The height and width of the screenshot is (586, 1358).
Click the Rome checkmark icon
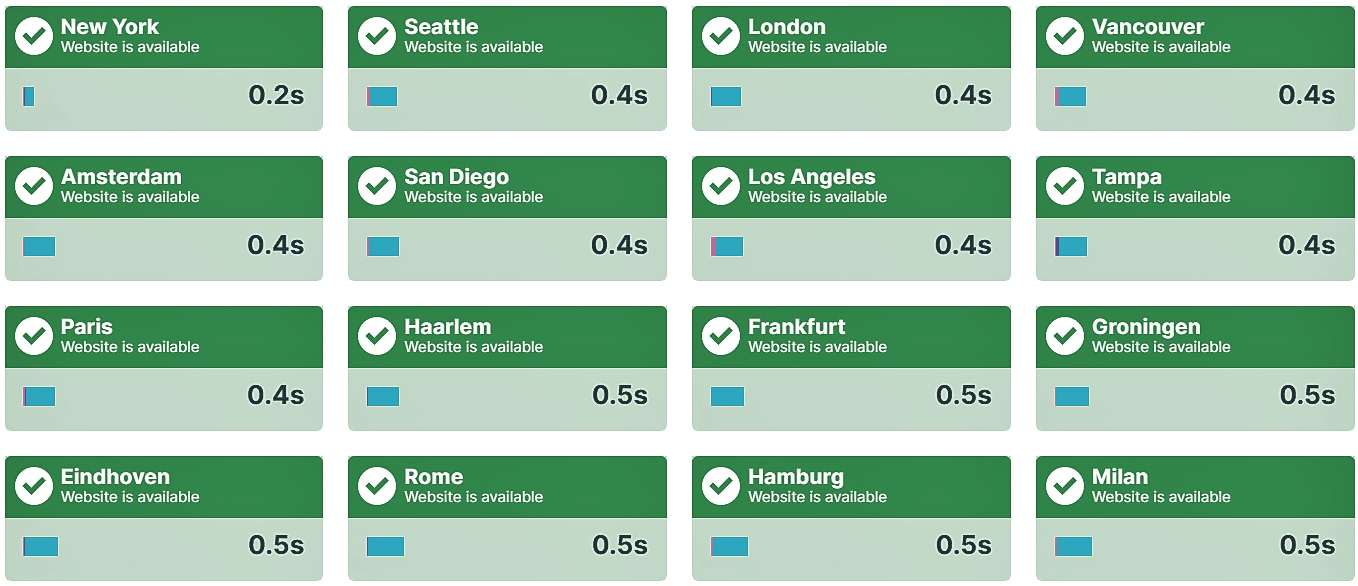click(377, 487)
